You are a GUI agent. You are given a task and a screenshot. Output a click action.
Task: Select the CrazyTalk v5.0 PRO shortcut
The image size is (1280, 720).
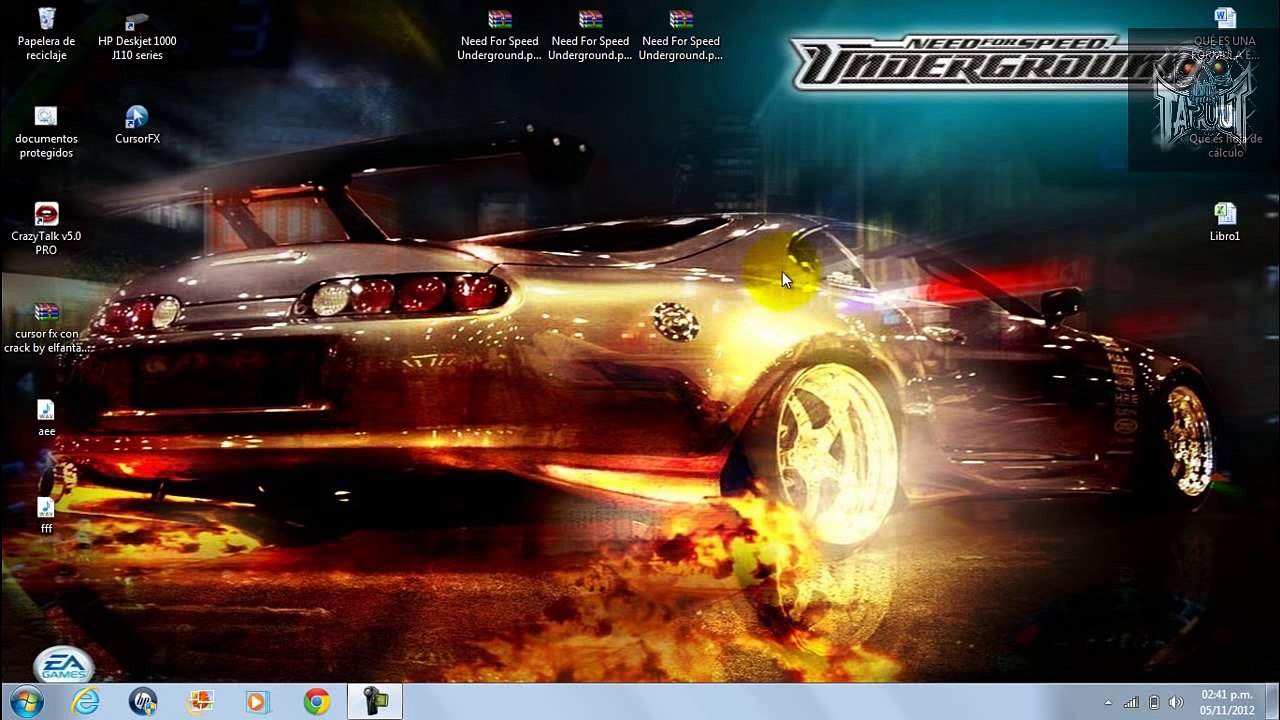pyautogui.click(x=46, y=229)
